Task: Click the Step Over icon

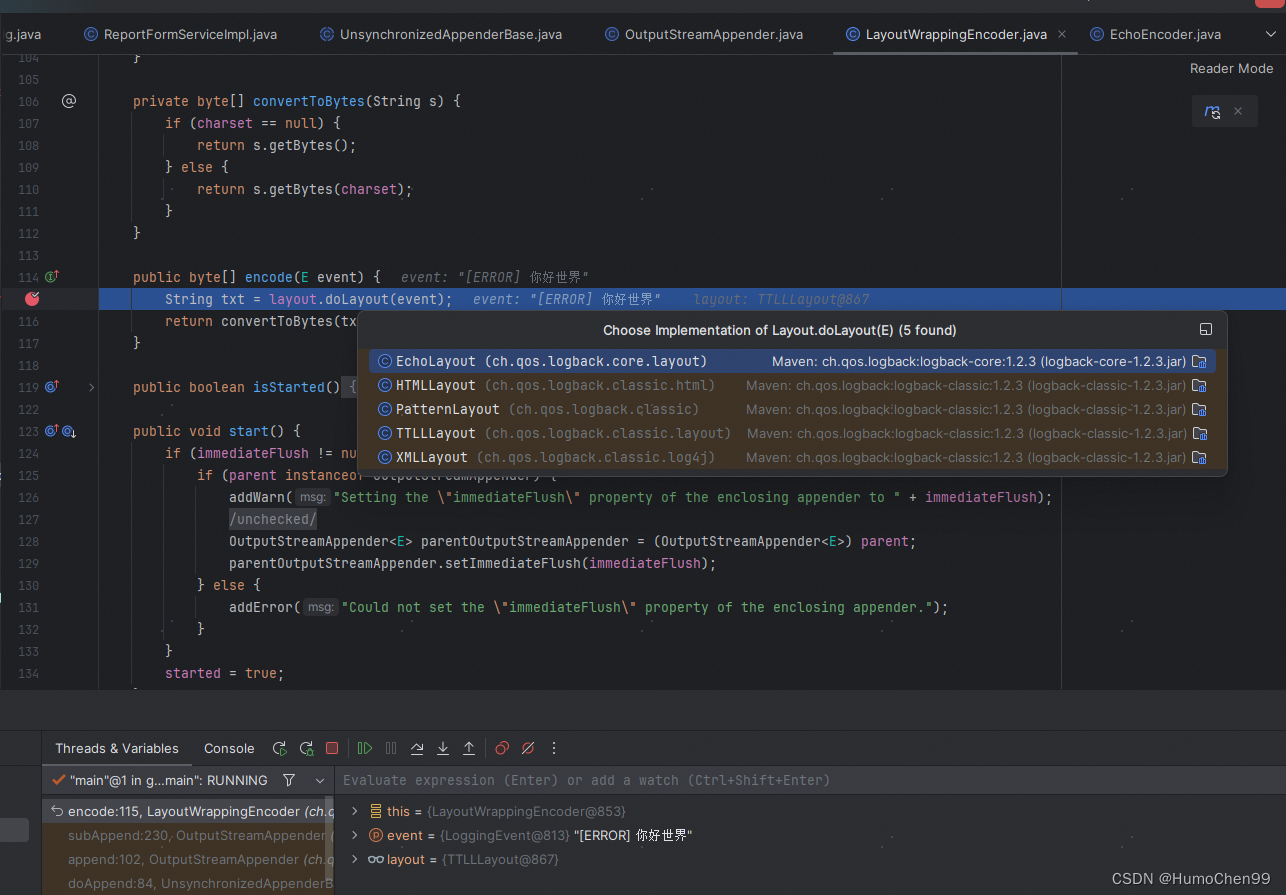Action: pos(417,748)
